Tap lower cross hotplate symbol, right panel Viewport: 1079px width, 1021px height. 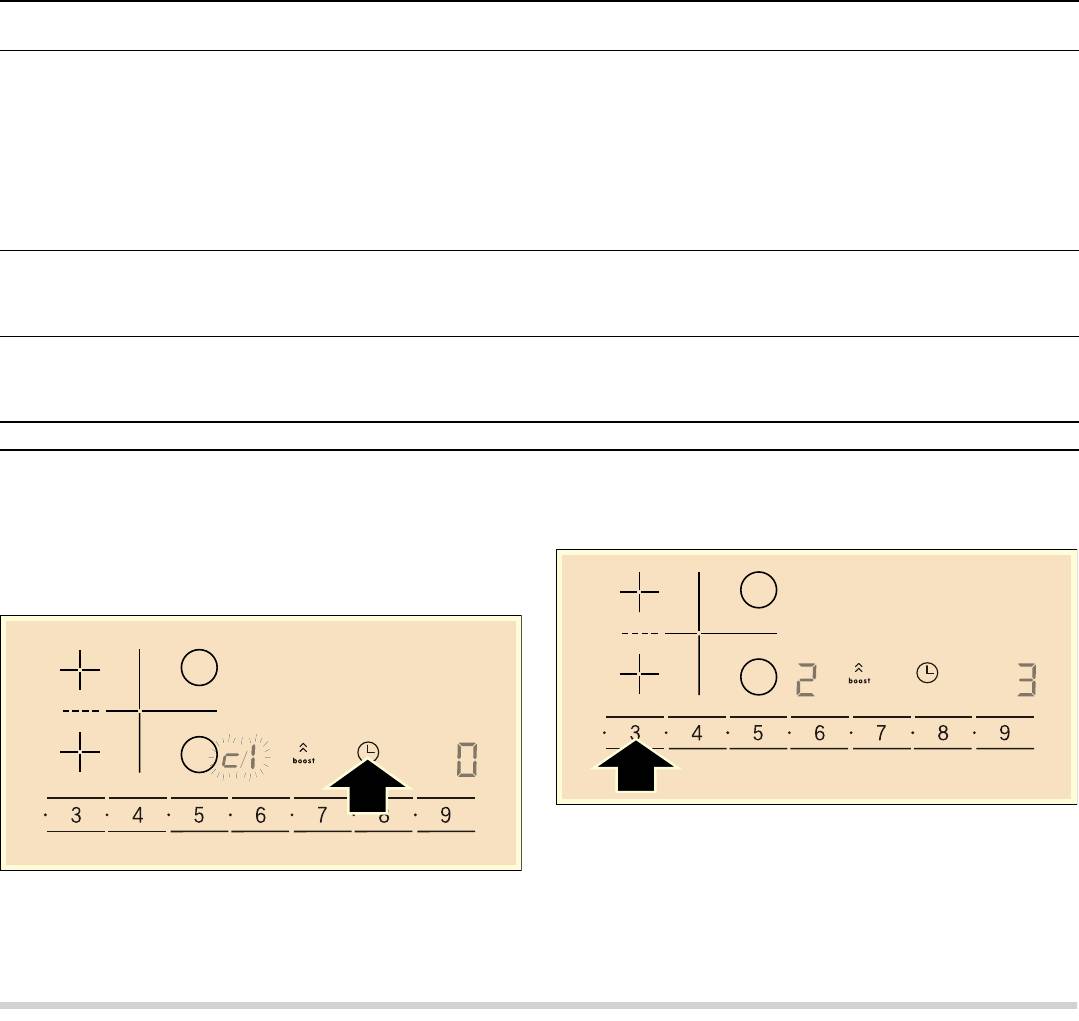tap(639, 676)
